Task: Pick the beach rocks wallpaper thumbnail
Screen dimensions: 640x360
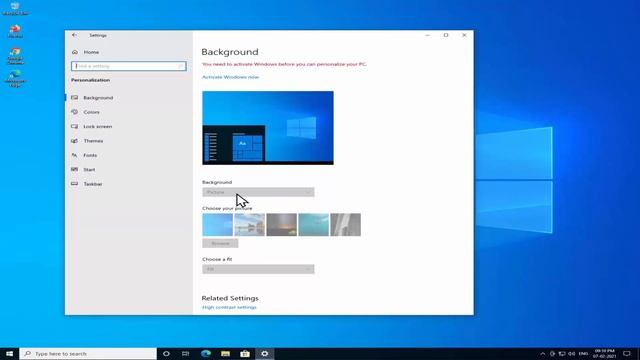Action: click(x=249, y=225)
